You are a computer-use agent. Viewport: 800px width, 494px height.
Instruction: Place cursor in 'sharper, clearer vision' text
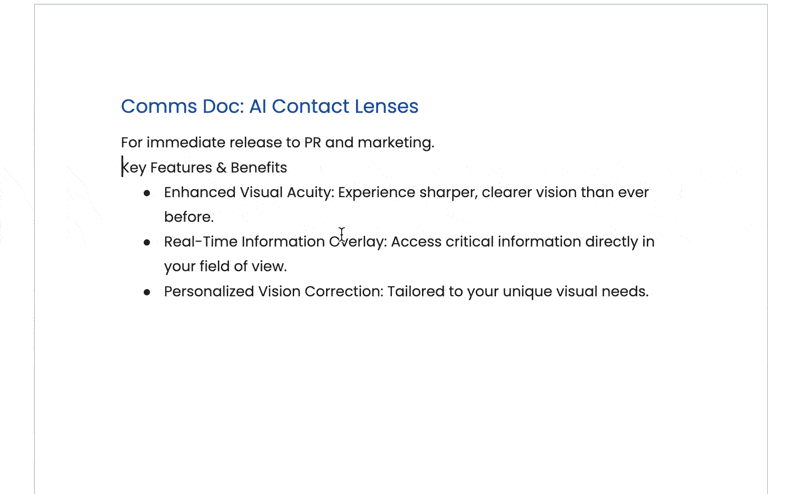pyautogui.click(x=510, y=192)
